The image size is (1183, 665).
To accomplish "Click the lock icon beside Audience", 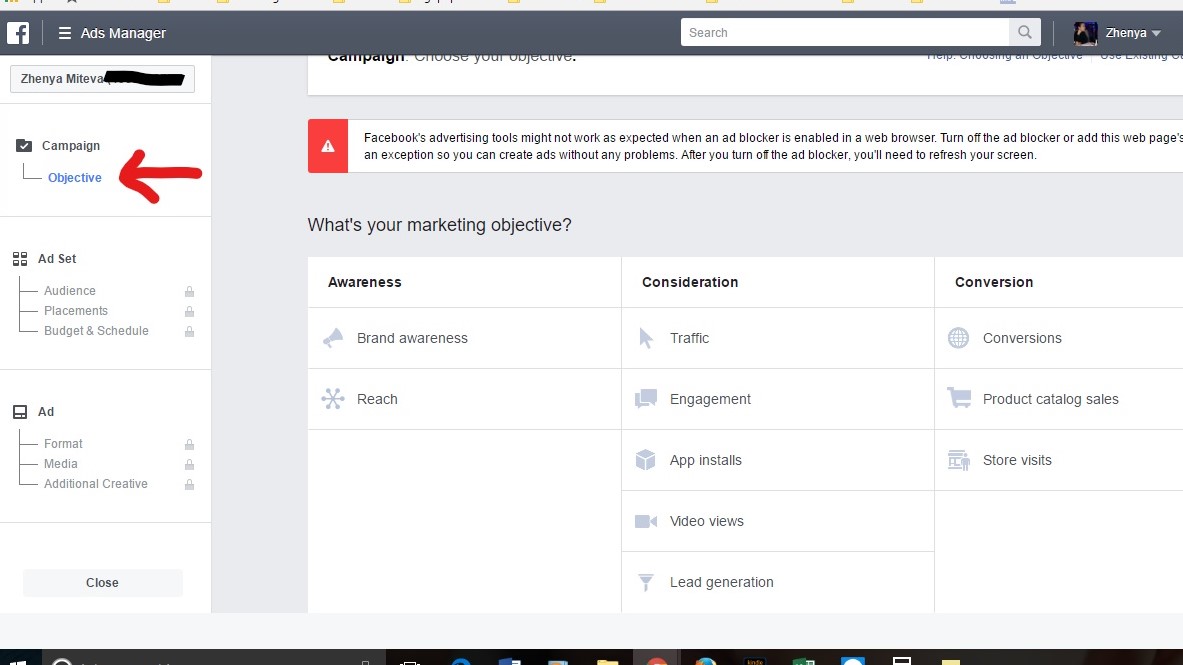I will click(x=189, y=291).
